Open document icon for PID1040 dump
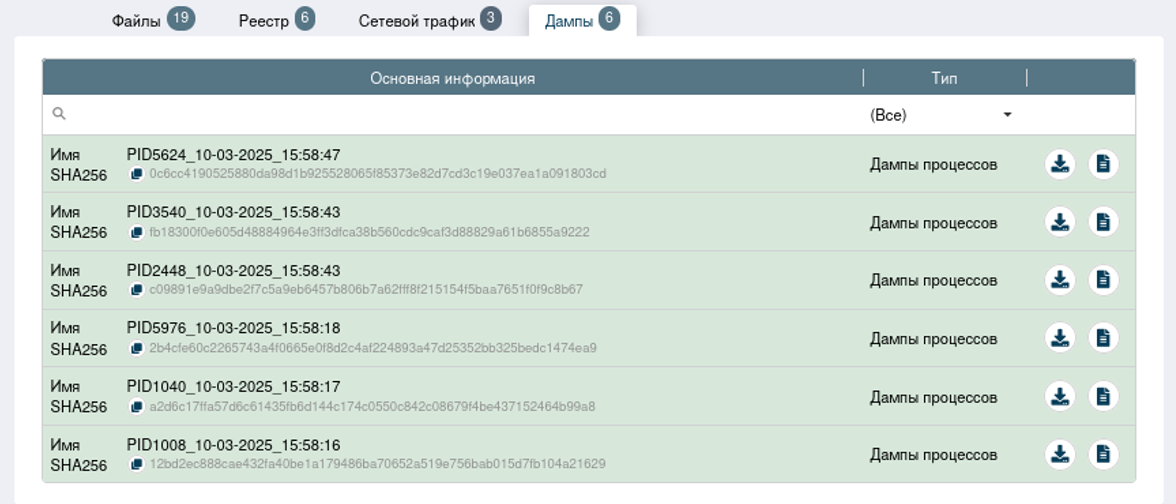Screen dimensions: 1176x504 (1103, 396)
